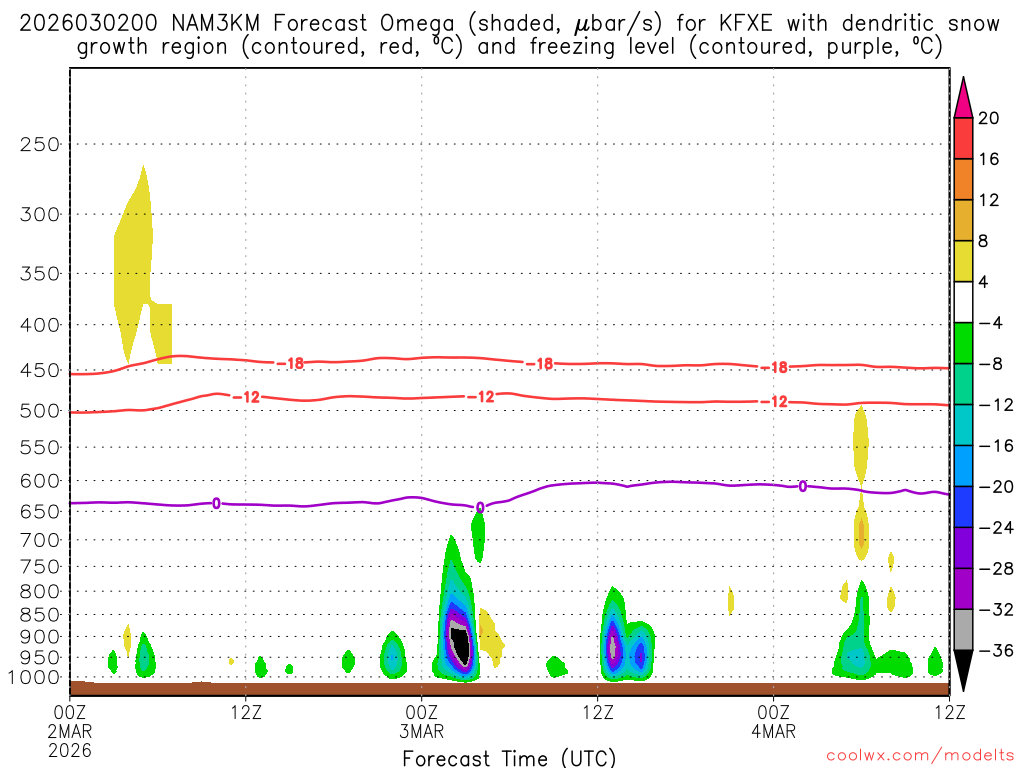Select the '650' pressure level label
The height and width of the screenshot is (768, 1024).
click(40, 511)
